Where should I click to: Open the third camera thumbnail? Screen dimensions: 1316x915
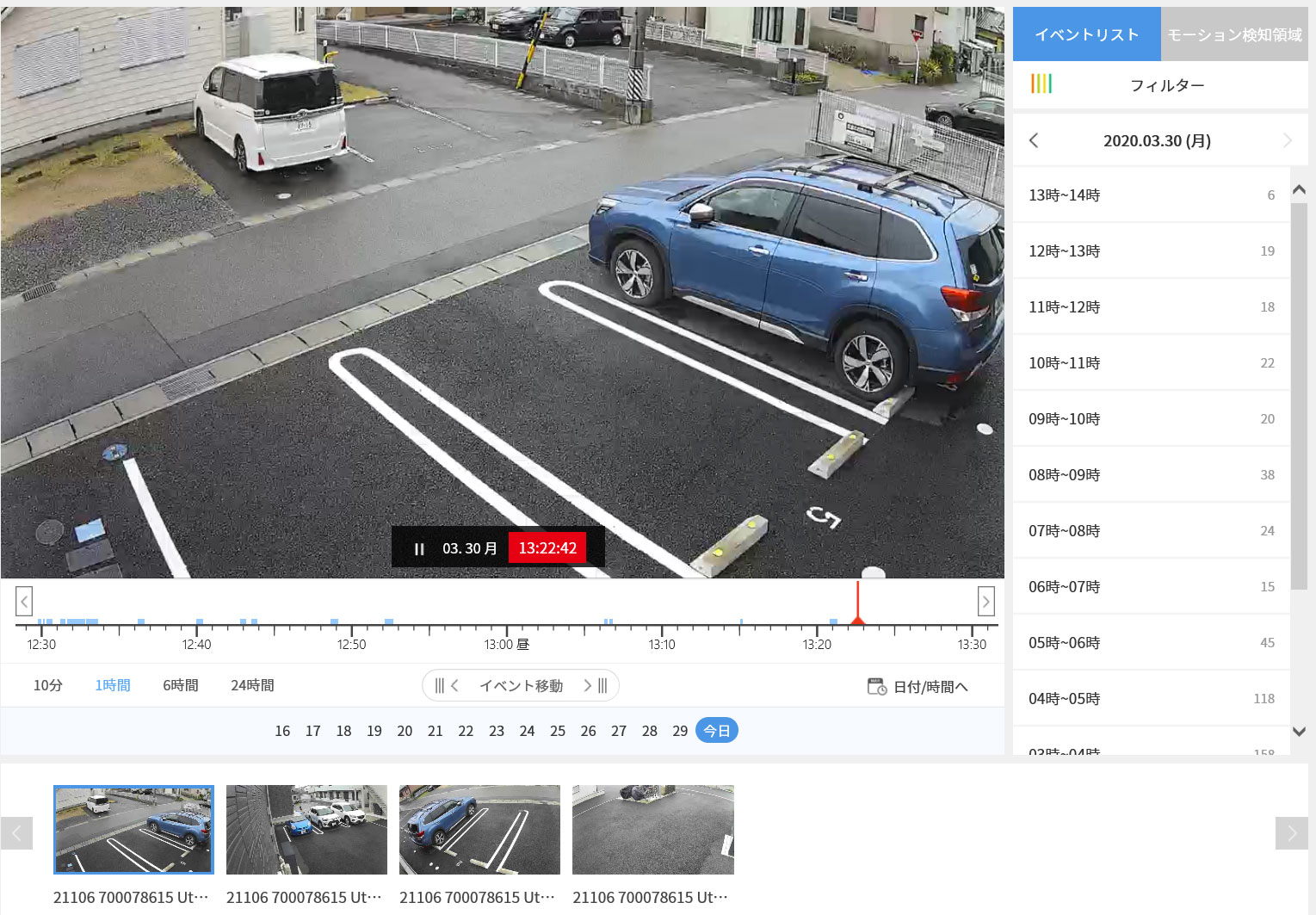click(x=479, y=830)
